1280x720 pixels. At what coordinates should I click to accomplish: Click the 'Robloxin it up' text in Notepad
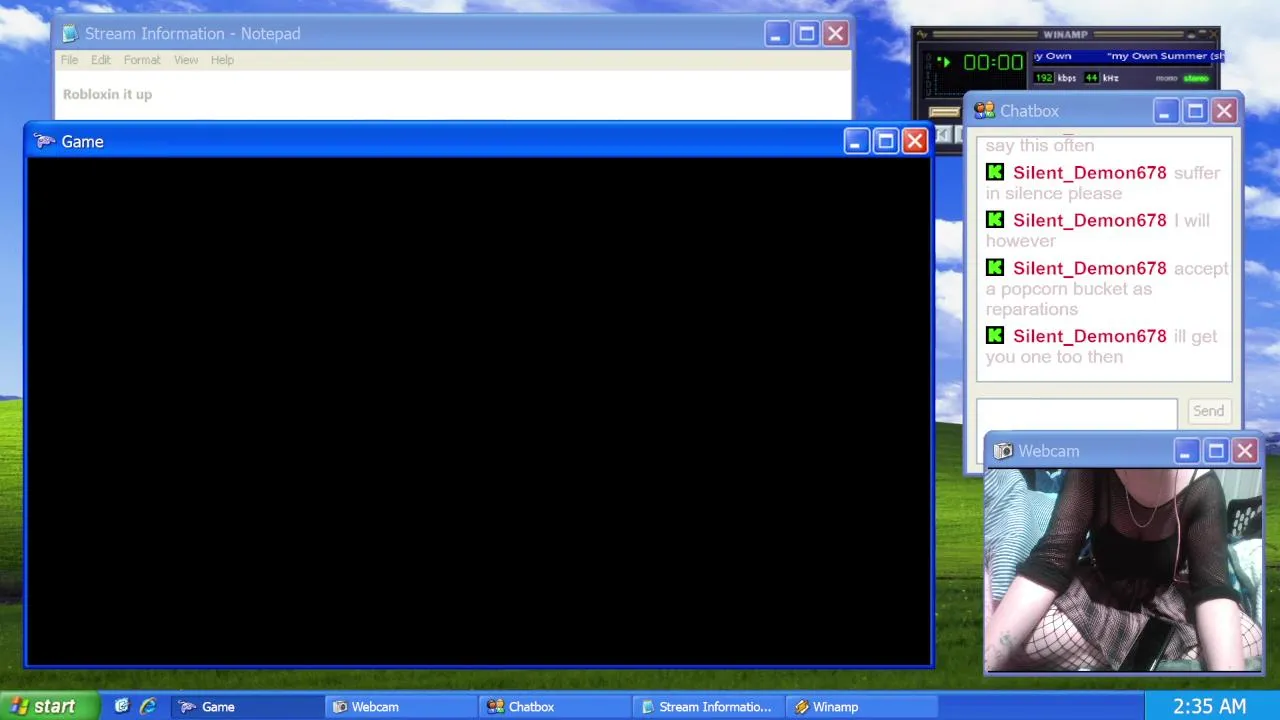(x=107, y=94)
